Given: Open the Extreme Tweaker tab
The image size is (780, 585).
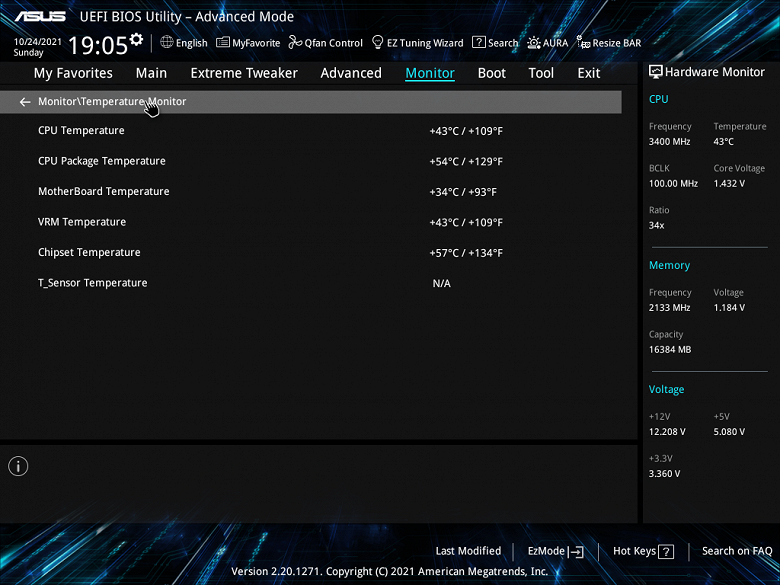Looking at the screenshot, I should [x=244, y=73].
